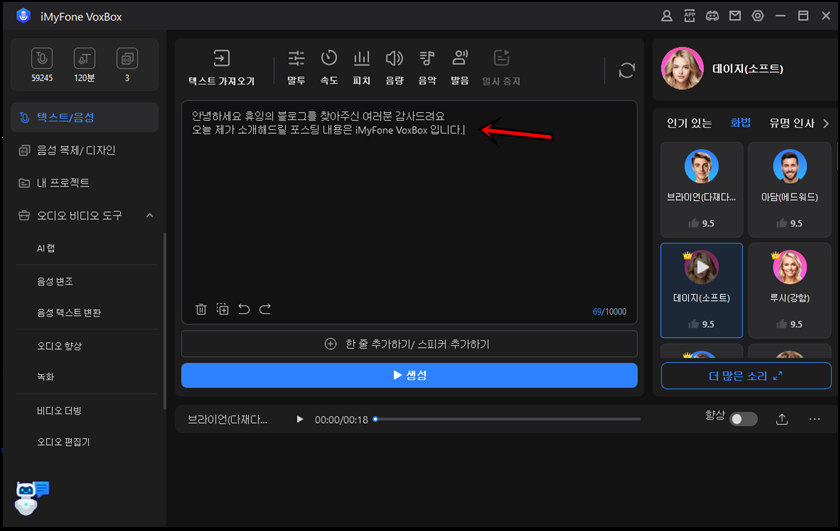Click the sidebar vertical scrollbar
The width and height of the screenshot is (840, 531).
click(x=164, y=321)
